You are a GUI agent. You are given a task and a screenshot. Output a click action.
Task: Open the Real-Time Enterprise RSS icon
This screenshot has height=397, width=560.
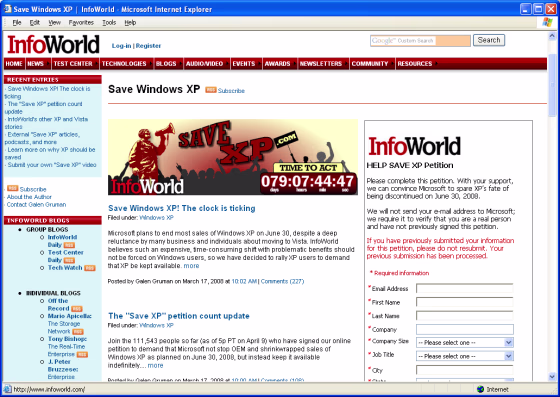(x=82, y=354)
